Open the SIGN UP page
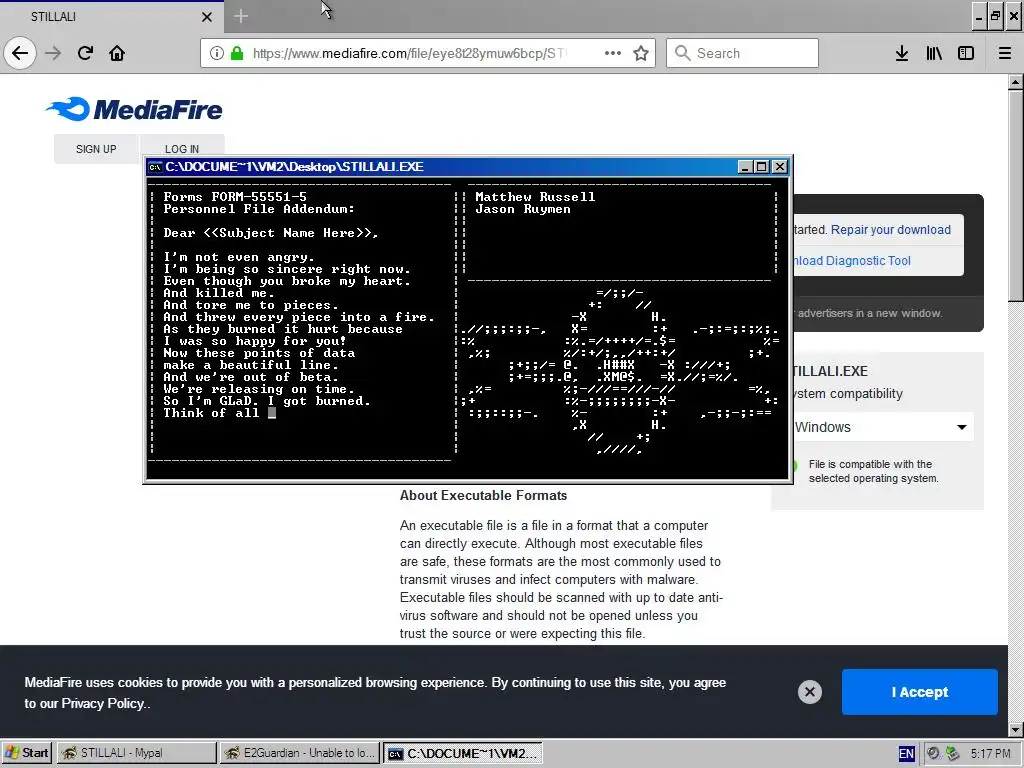 96,149
